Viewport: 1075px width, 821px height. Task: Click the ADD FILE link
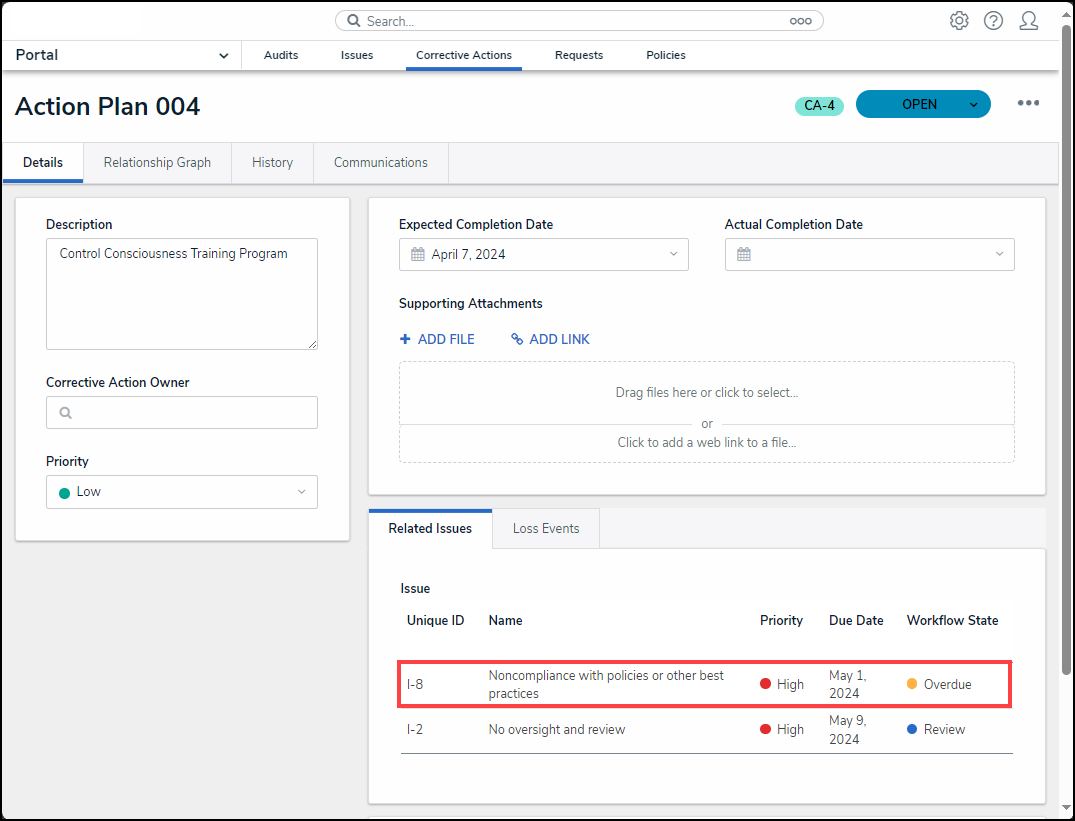pyautogui.click(x=437, y=340)
